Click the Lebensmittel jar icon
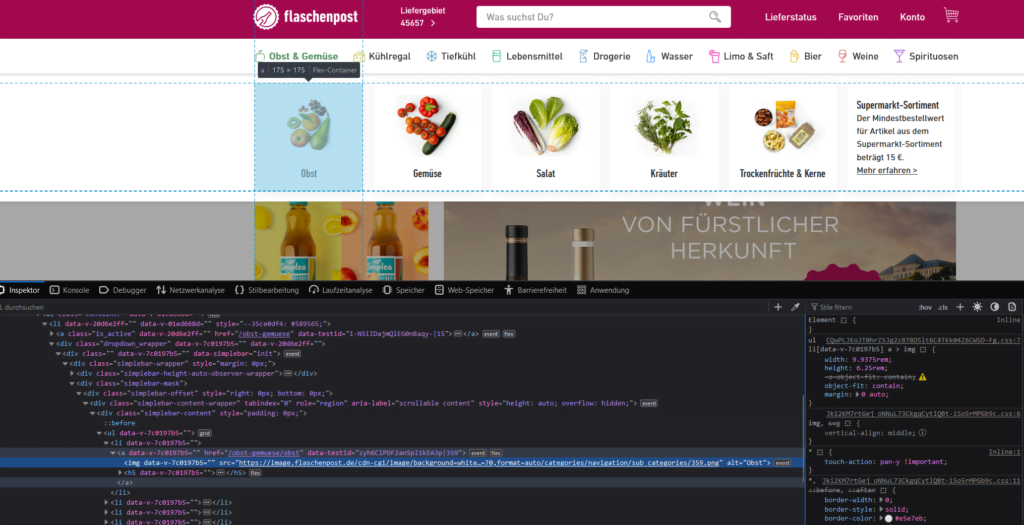 (x=496, y=56)
